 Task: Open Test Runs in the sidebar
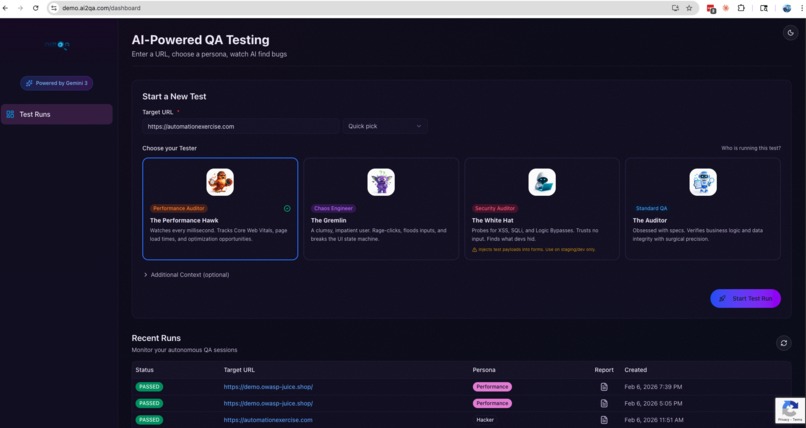[57, 114]
